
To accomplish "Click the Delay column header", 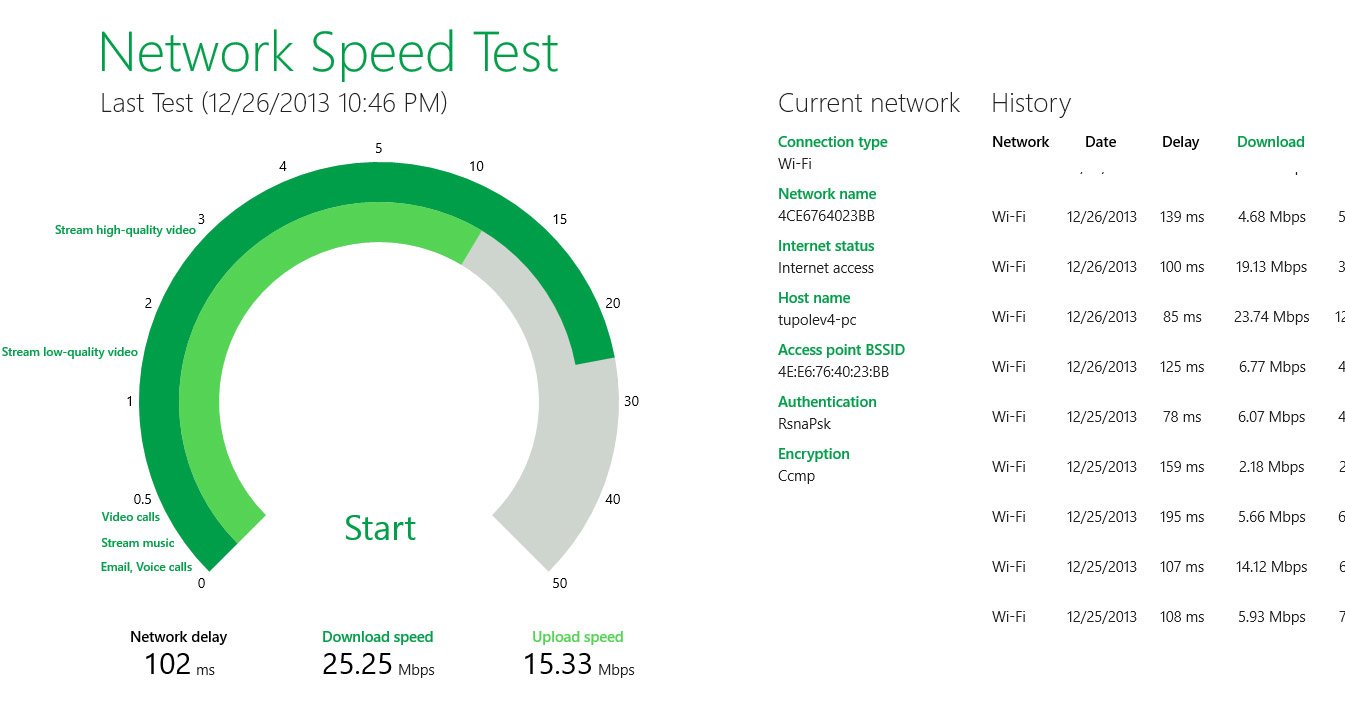I will [1180, 142].
